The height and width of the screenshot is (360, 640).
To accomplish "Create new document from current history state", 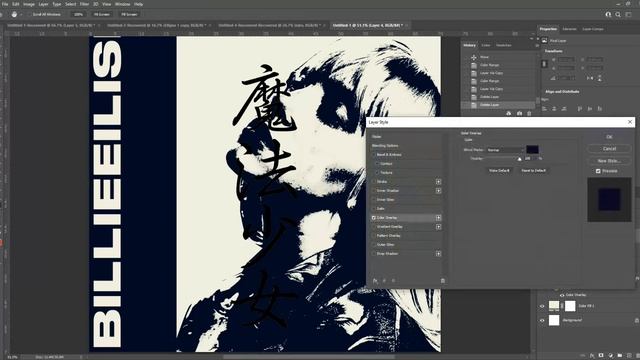I will [509, 113].
